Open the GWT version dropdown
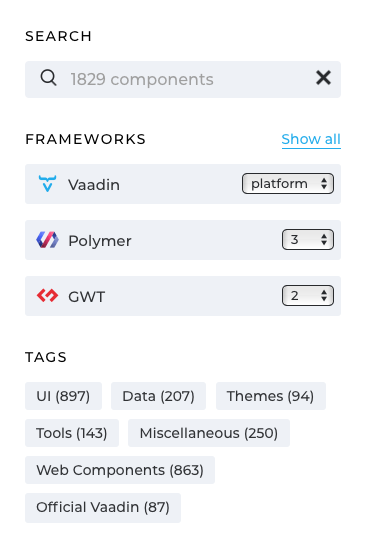366x545 pixels. tap(308, 296)
